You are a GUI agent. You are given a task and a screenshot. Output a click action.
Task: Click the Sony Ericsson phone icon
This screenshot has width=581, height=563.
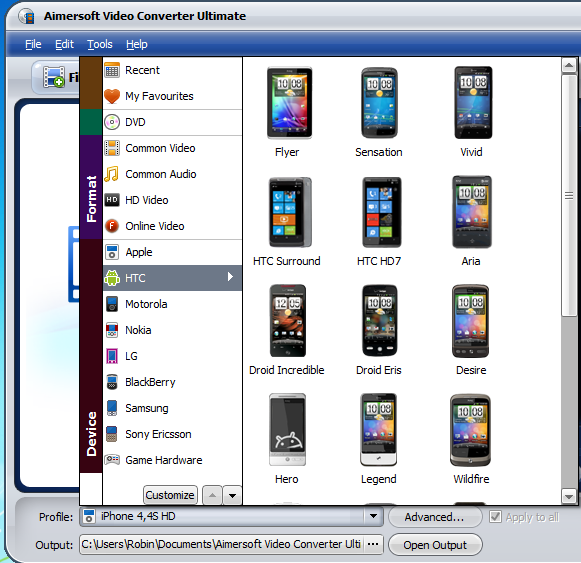[112, 434]
